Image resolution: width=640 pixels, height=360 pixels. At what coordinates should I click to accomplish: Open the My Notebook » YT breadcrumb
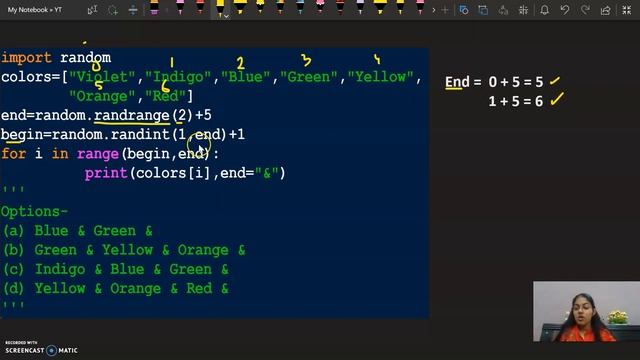pos(35,10)
